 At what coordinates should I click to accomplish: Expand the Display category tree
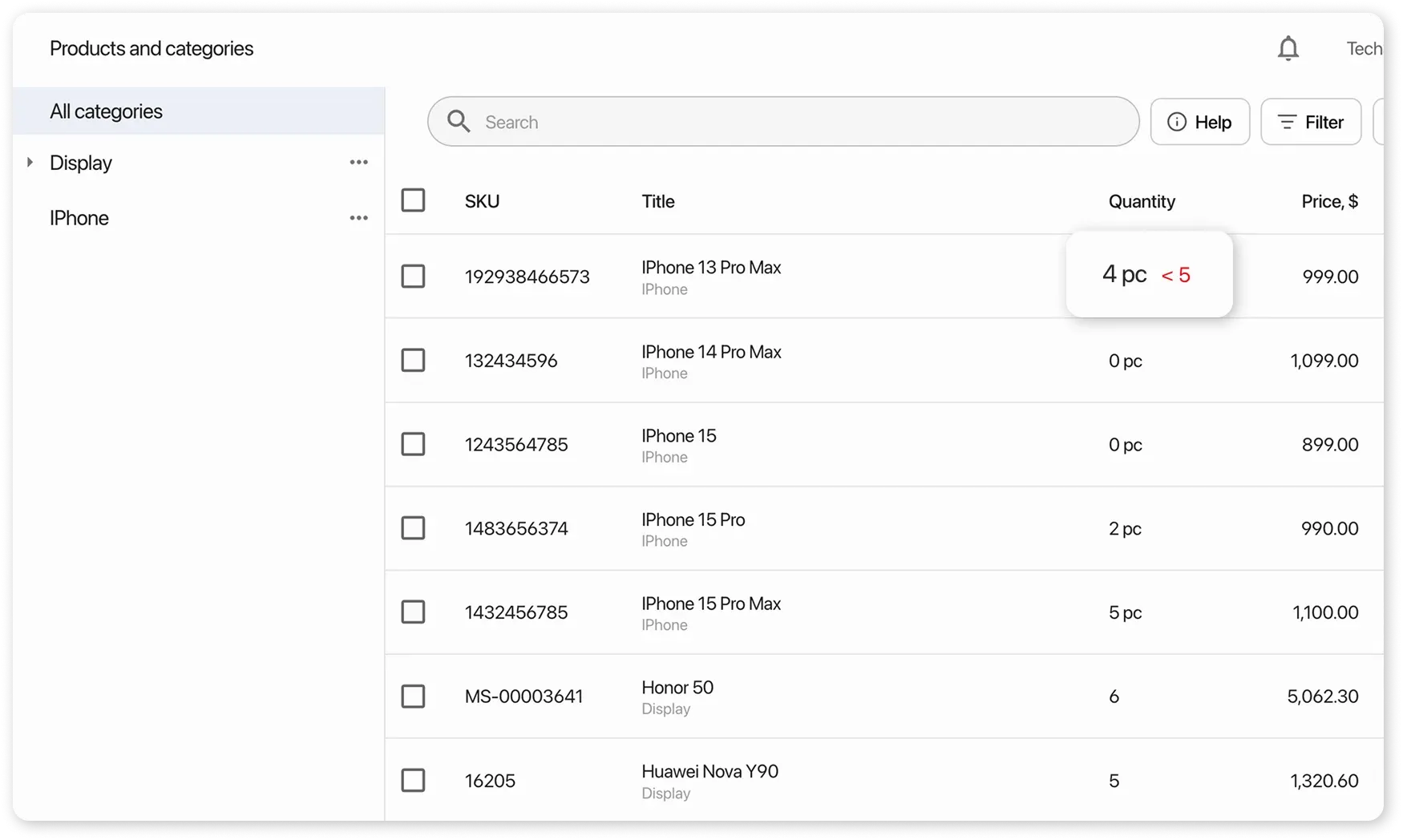pyautogui.click(x=30, y=162)
